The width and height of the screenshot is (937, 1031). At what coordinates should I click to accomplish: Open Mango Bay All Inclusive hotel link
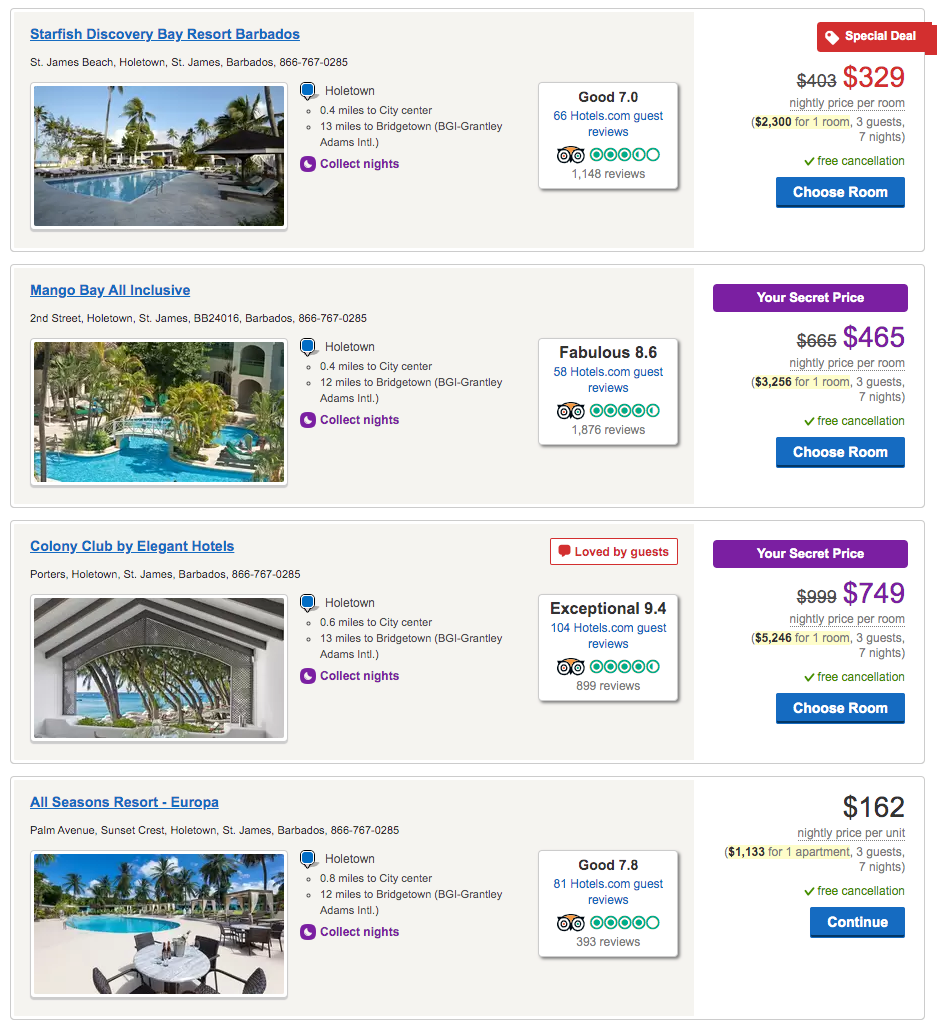point(110,290)
